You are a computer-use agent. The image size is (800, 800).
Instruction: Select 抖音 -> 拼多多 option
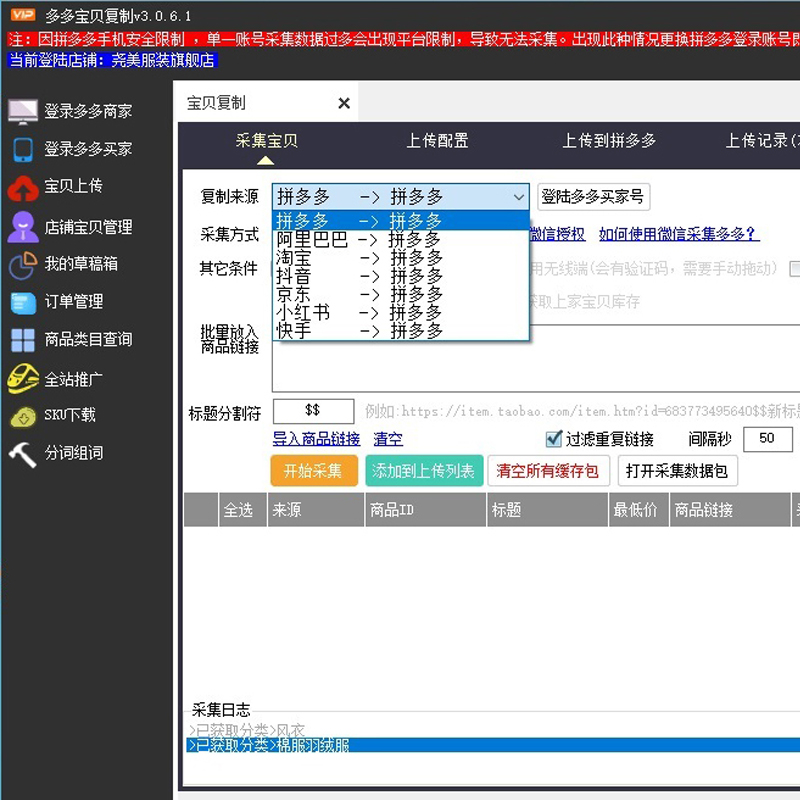(x=401, y=276)
